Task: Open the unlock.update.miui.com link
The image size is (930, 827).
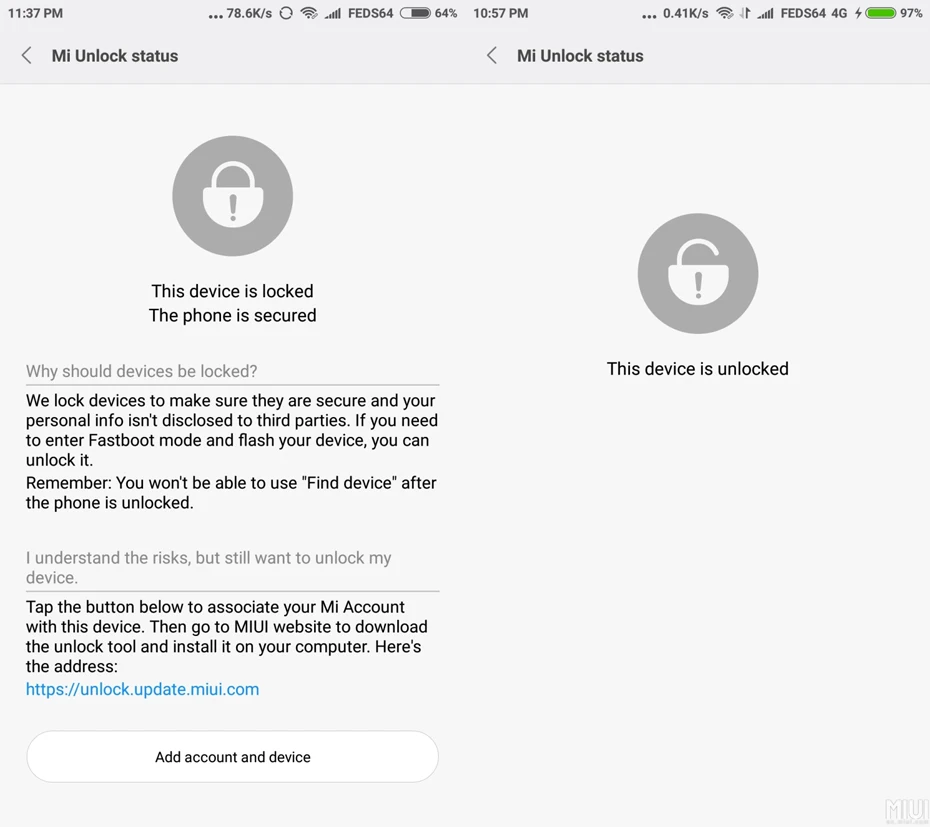Action: (142, 689)
